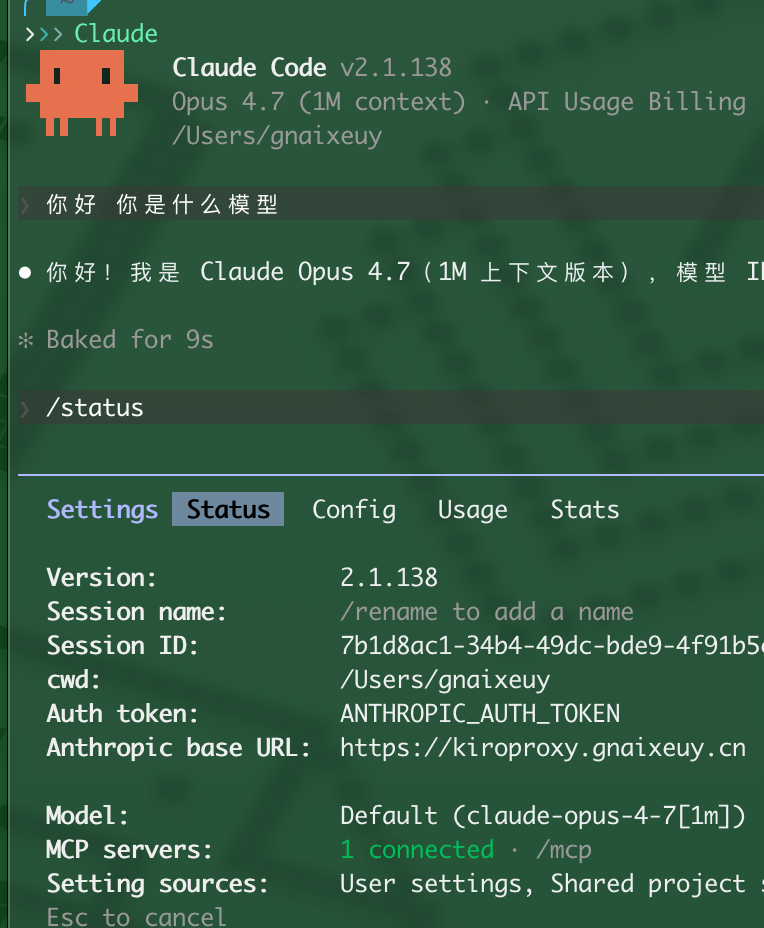Open the Usage tab

click(473, 510)
